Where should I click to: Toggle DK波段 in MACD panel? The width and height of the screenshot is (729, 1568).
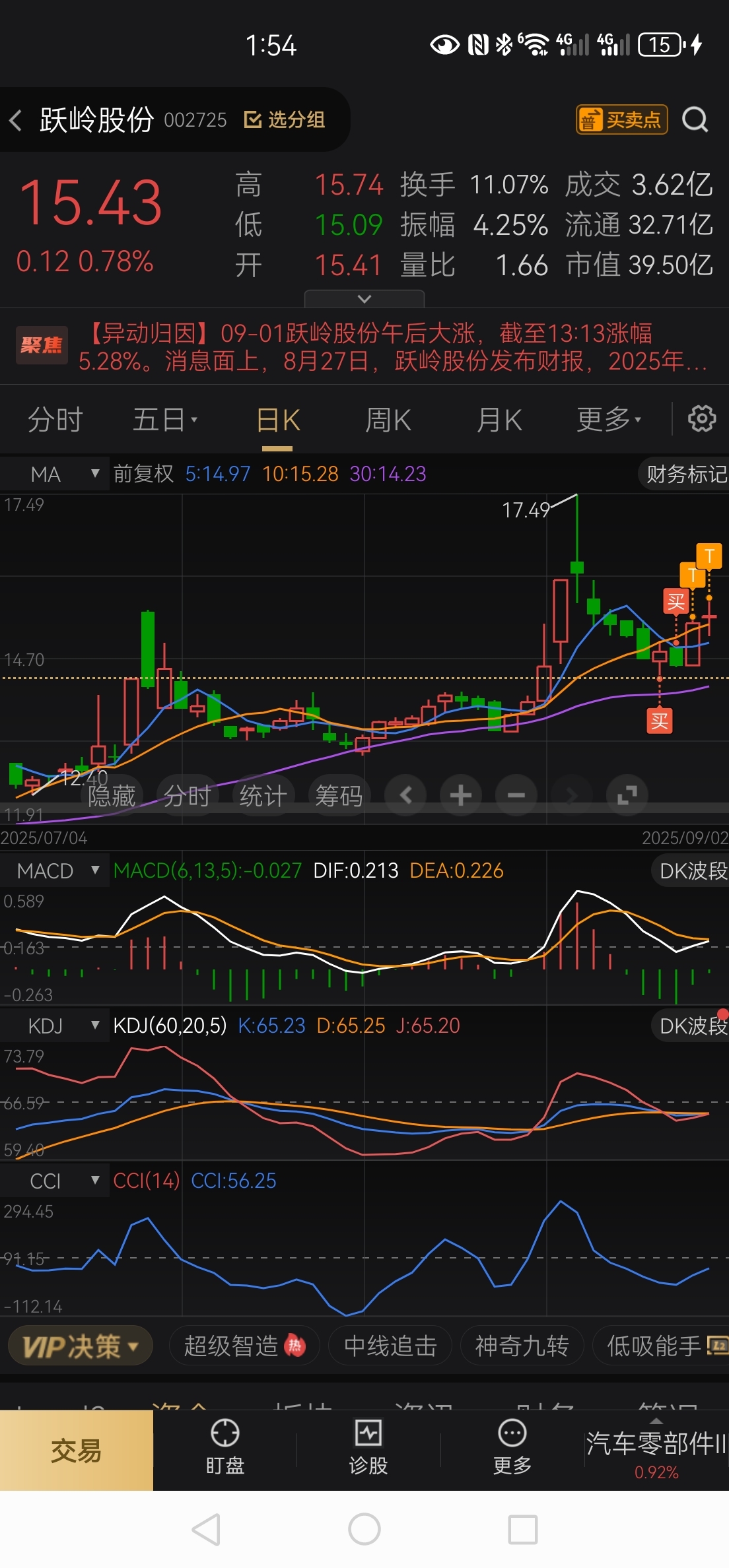[x=691, y=870]
